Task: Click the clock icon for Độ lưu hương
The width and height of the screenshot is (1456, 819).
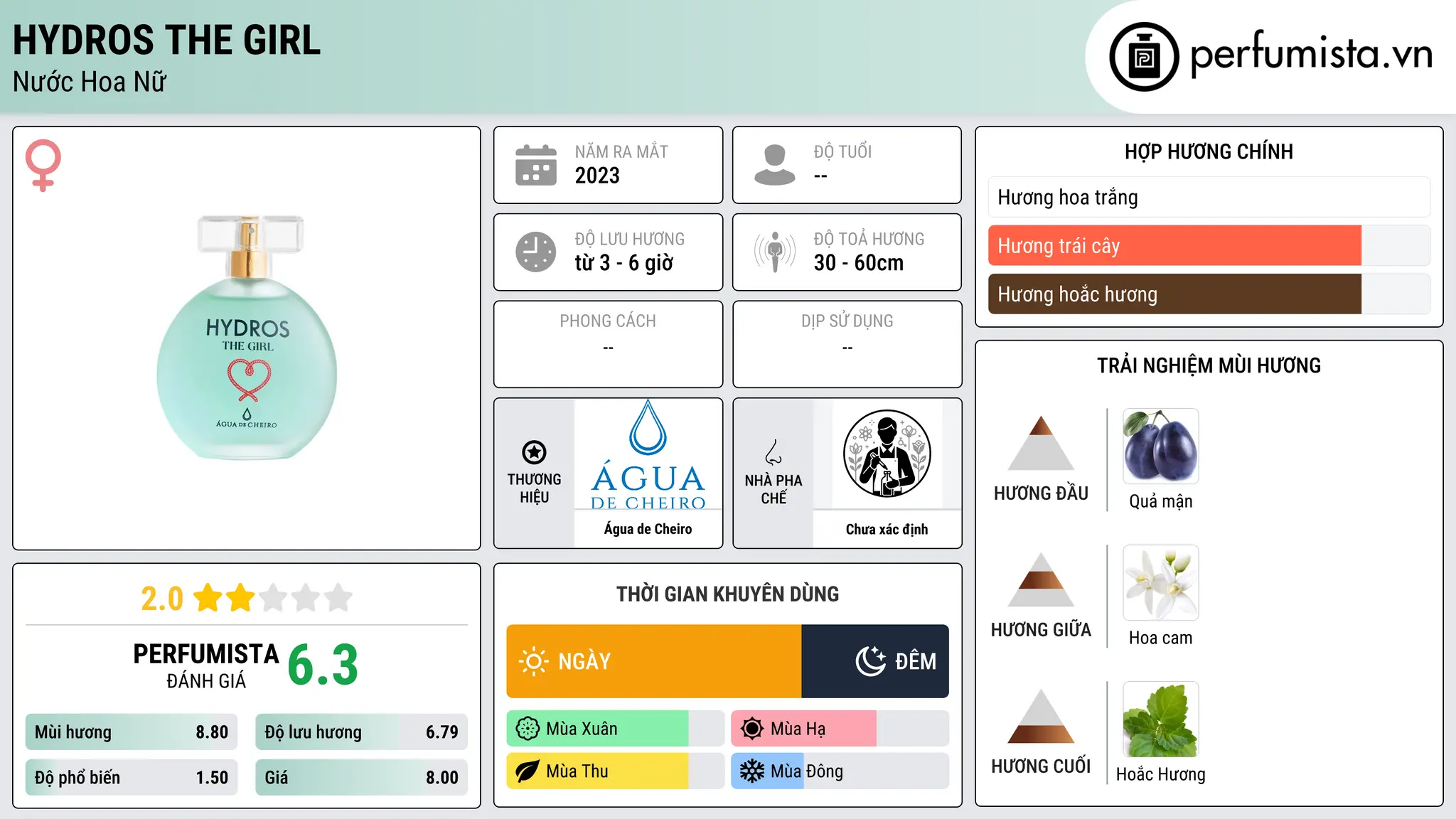Action: click(536, 252)
